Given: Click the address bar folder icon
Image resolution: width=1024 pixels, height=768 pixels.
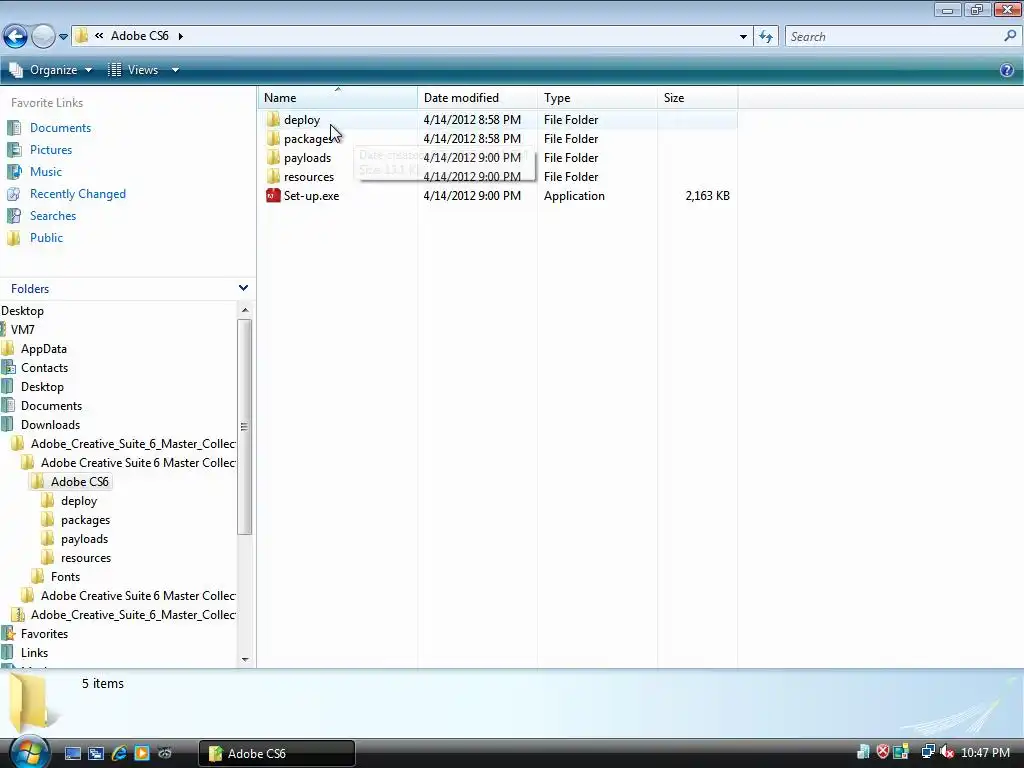Looking at the screenshot, I should point(82,36).
